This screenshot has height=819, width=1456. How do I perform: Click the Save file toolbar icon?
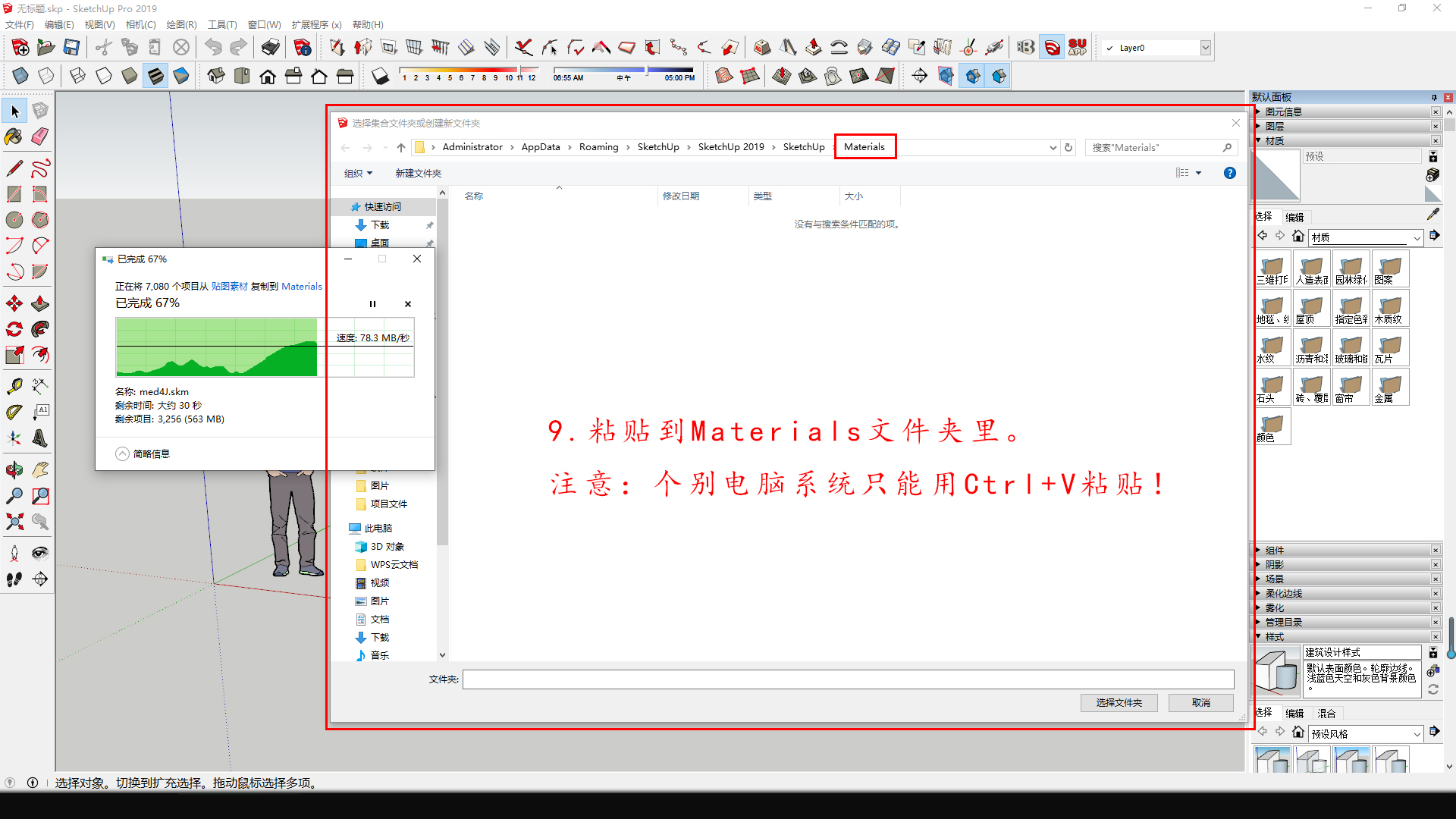point(71,48)
